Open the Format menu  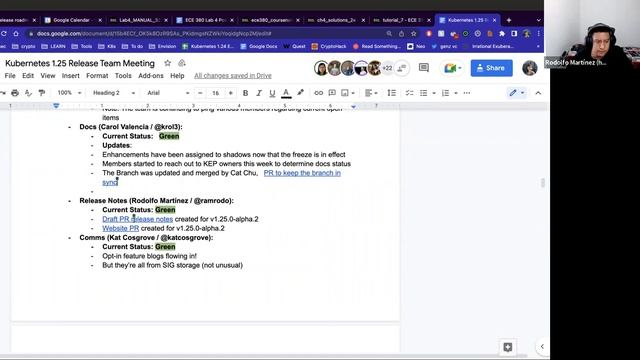(97, 76)
